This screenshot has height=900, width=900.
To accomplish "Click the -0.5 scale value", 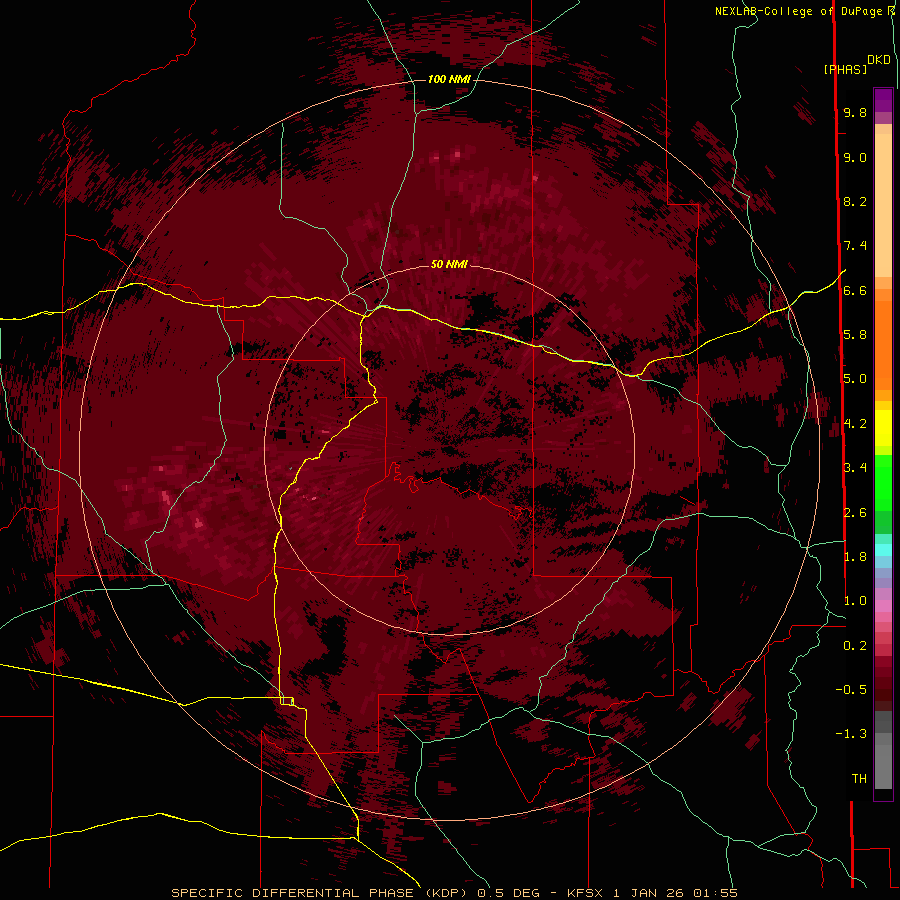I will coord(851,690).
